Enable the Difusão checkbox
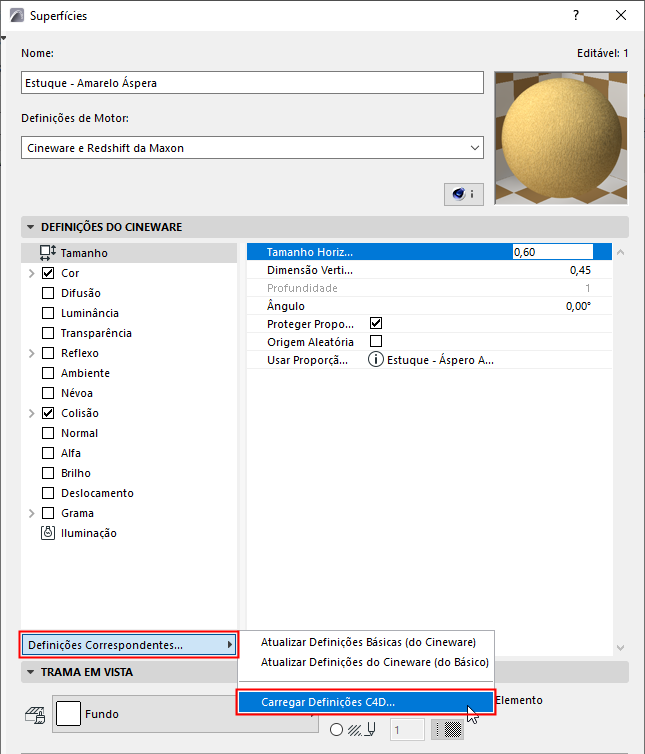 (x=48, y=293)
